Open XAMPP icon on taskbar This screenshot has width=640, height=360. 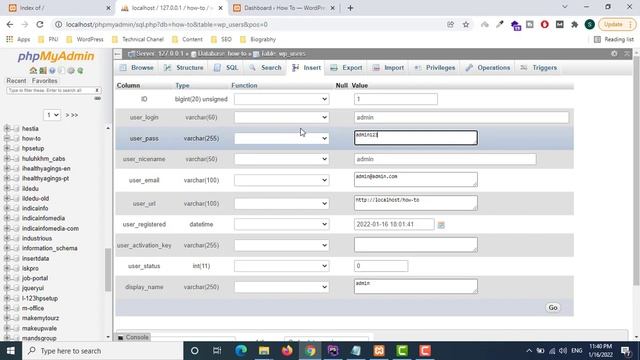click(379, 351)
